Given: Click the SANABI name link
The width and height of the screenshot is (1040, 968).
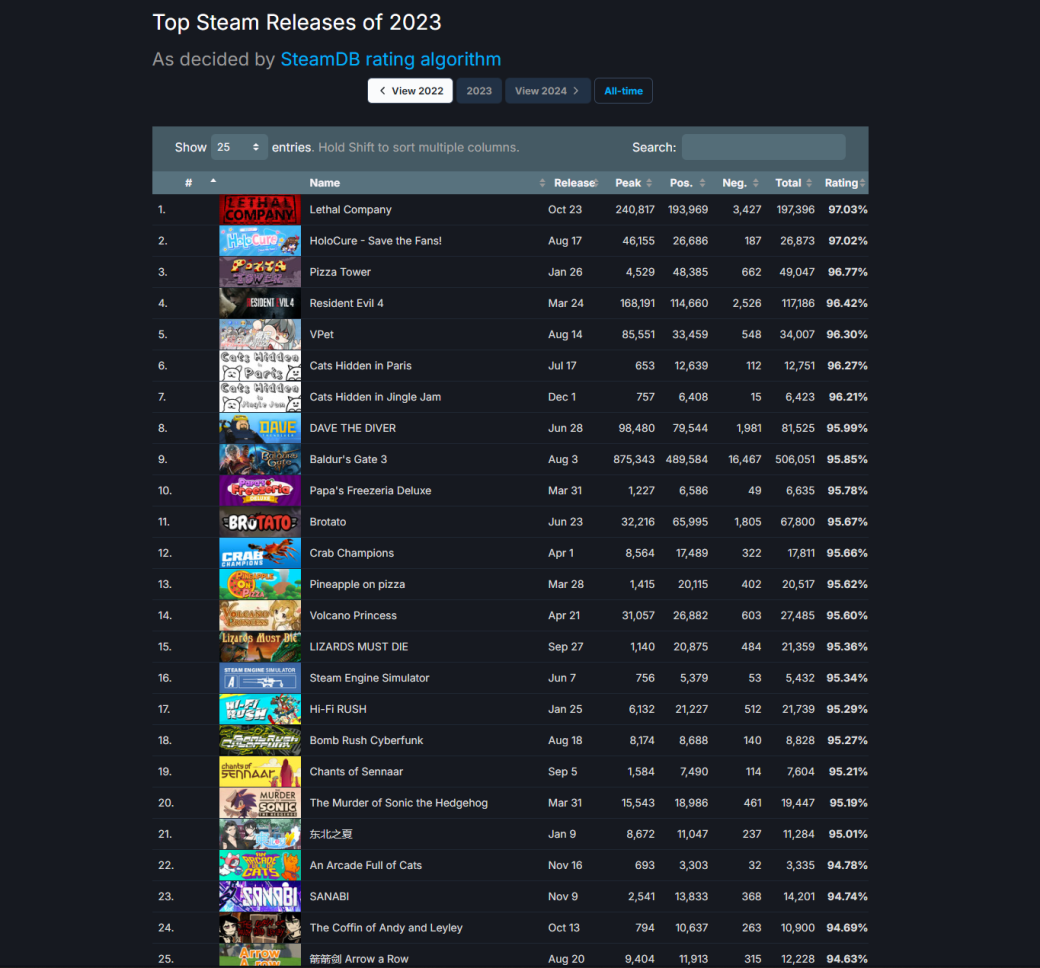Looking at the screenshot, I should tap(329, 896).
